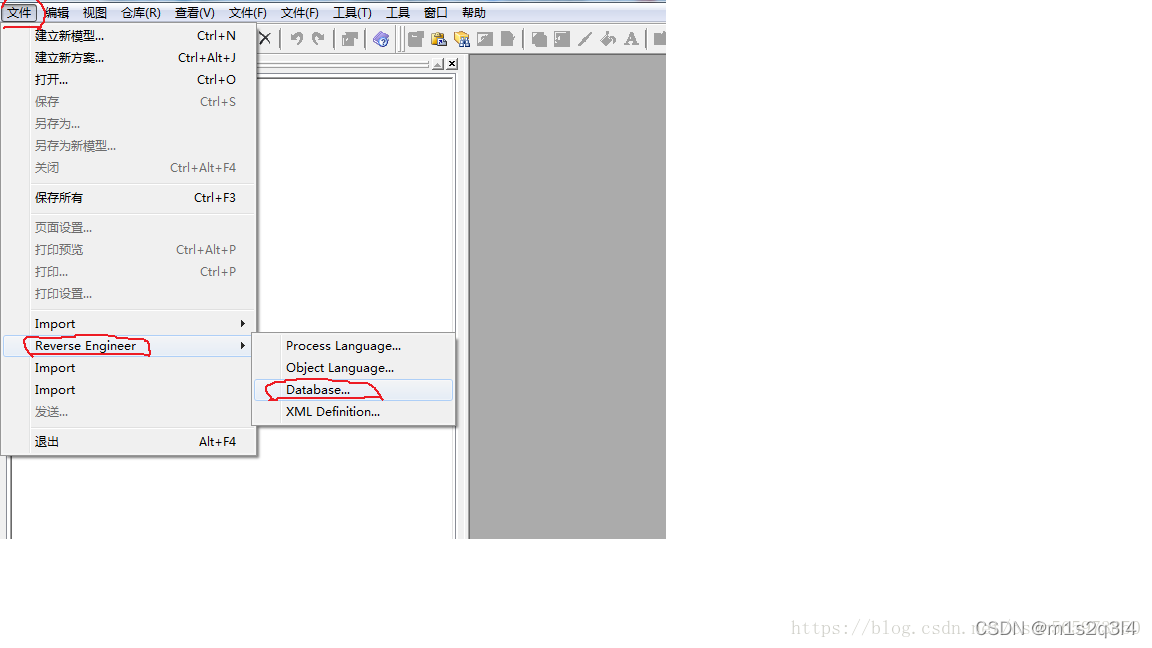The width and height of the screenshot is (1152, 648).
Task: Open the blue help book icon
Action: pos(381,39)
